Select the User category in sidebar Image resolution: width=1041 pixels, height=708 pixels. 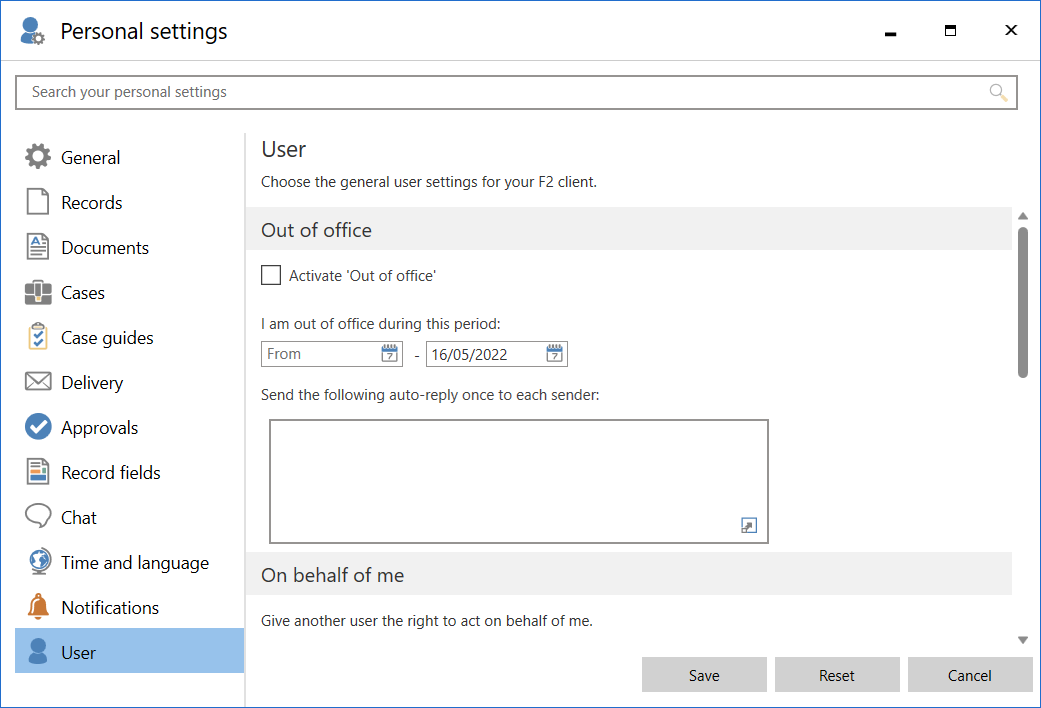[x=129, y=651]
